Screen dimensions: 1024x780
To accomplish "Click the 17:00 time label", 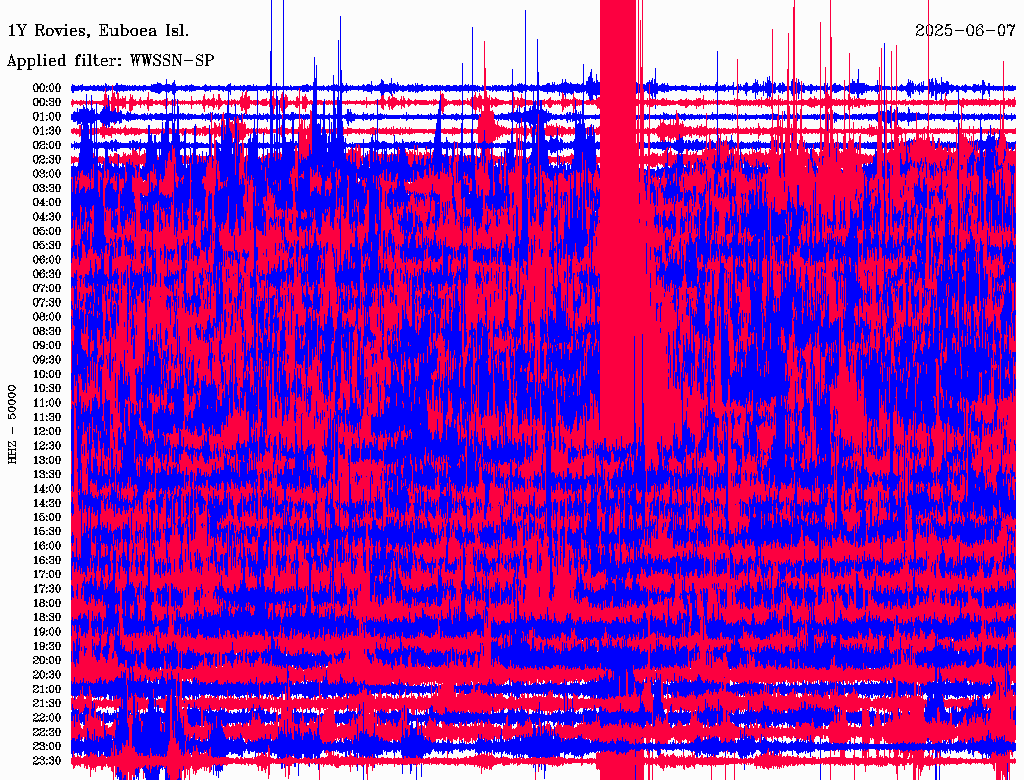I will 47,575.
